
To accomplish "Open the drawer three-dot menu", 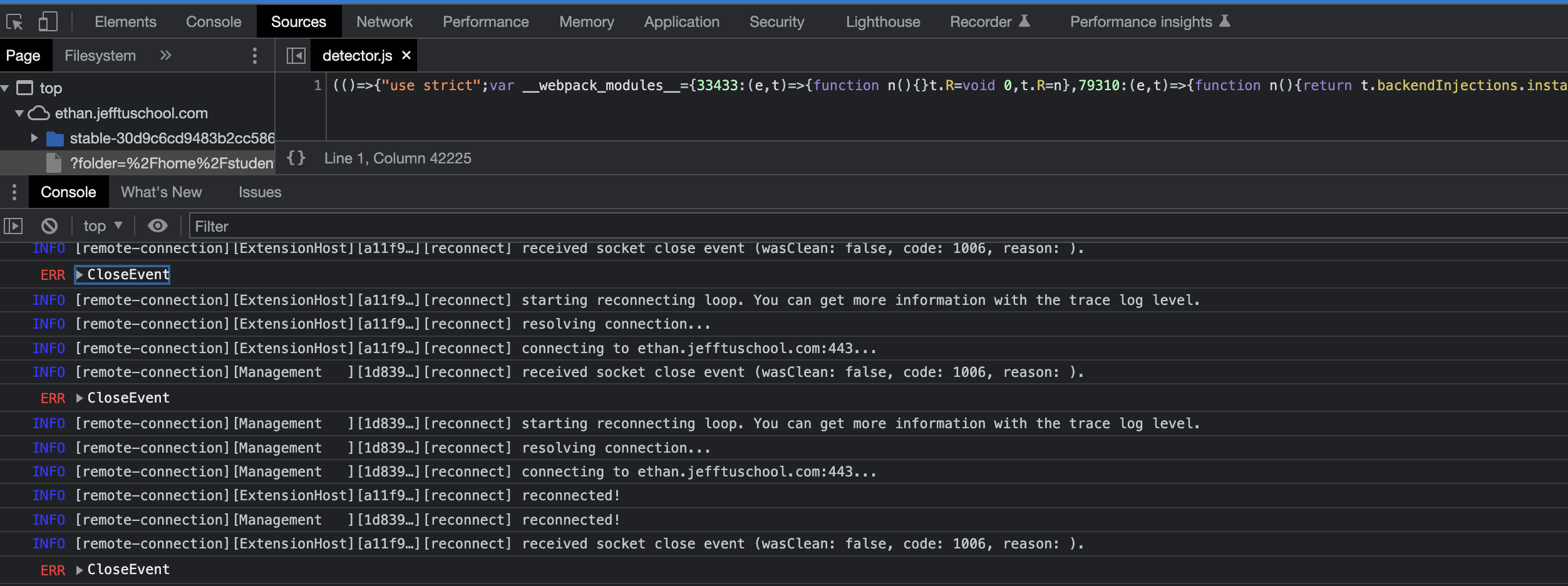I will click(14, 192).
